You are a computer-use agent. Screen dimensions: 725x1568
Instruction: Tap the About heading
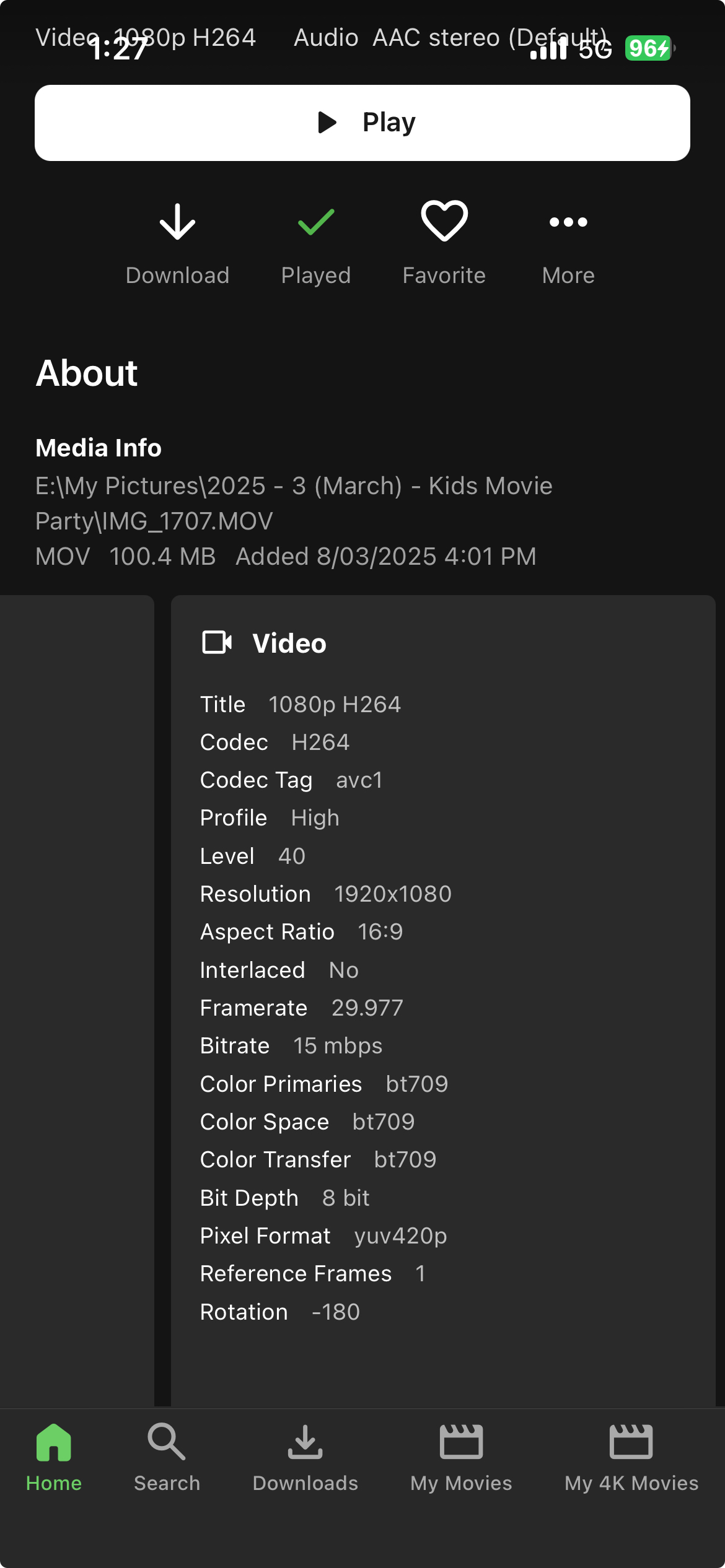[87, 373]
